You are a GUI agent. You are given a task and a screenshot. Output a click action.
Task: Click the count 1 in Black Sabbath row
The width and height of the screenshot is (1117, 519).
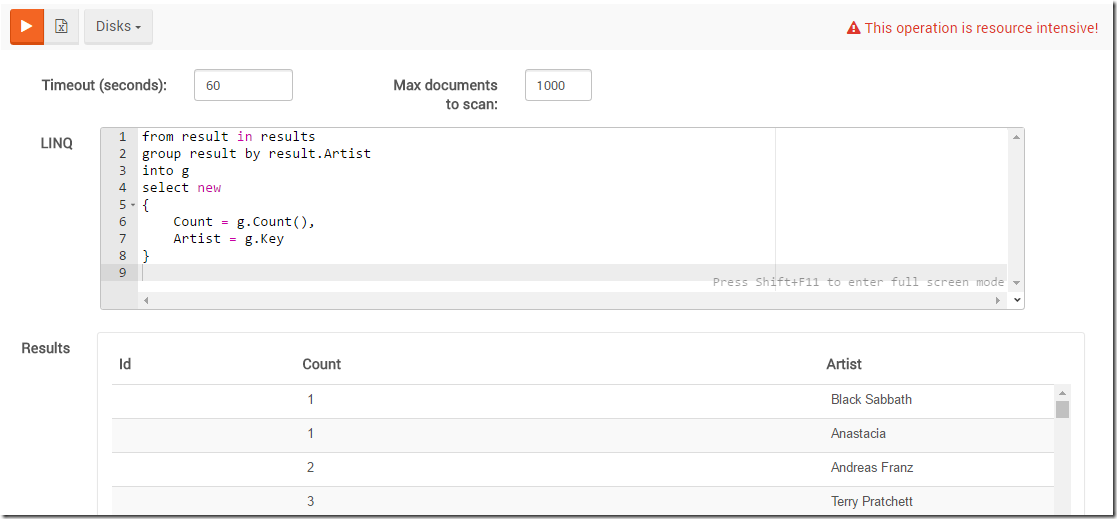click(x=311, y=399)
